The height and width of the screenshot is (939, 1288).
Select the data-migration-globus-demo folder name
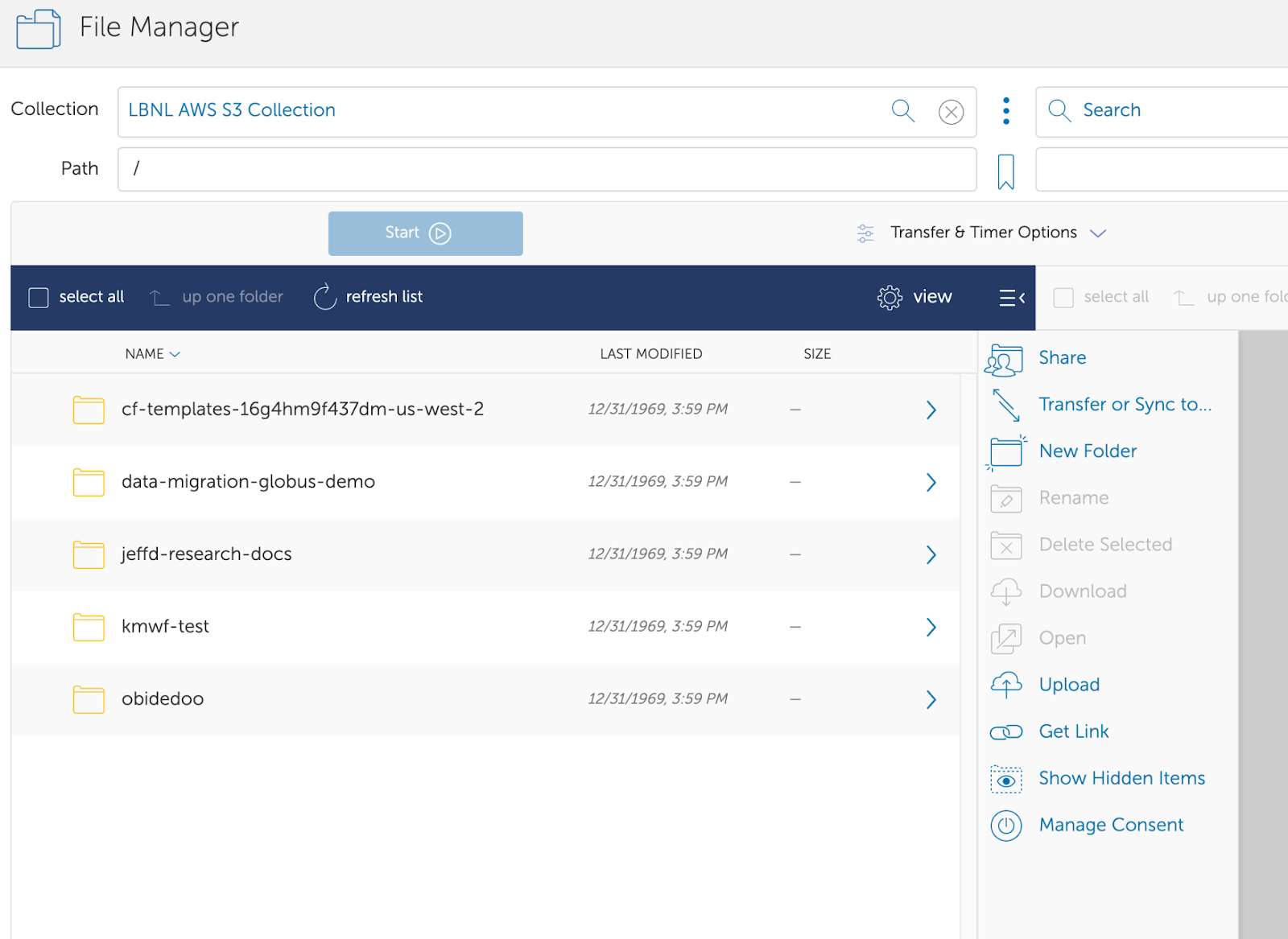[248, 482]
